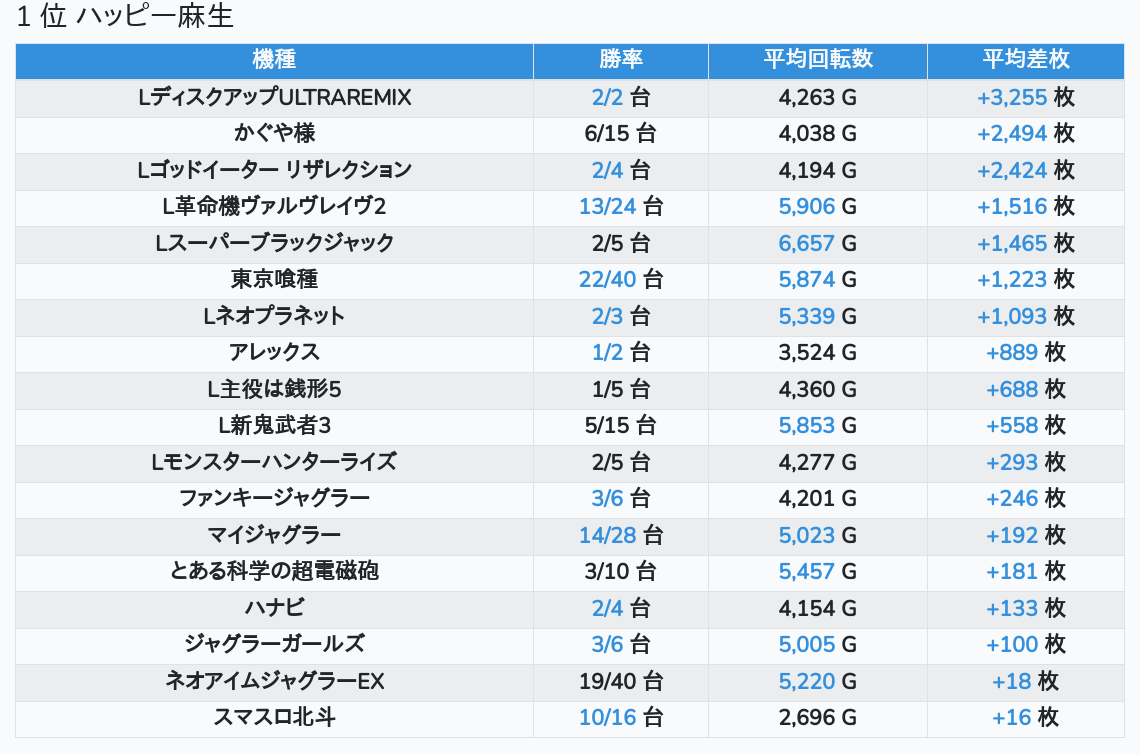Screen dimensions: 1140x754
Task: Click the アレックス machine name
Action: pyautogui.click(x=274, y=352)
